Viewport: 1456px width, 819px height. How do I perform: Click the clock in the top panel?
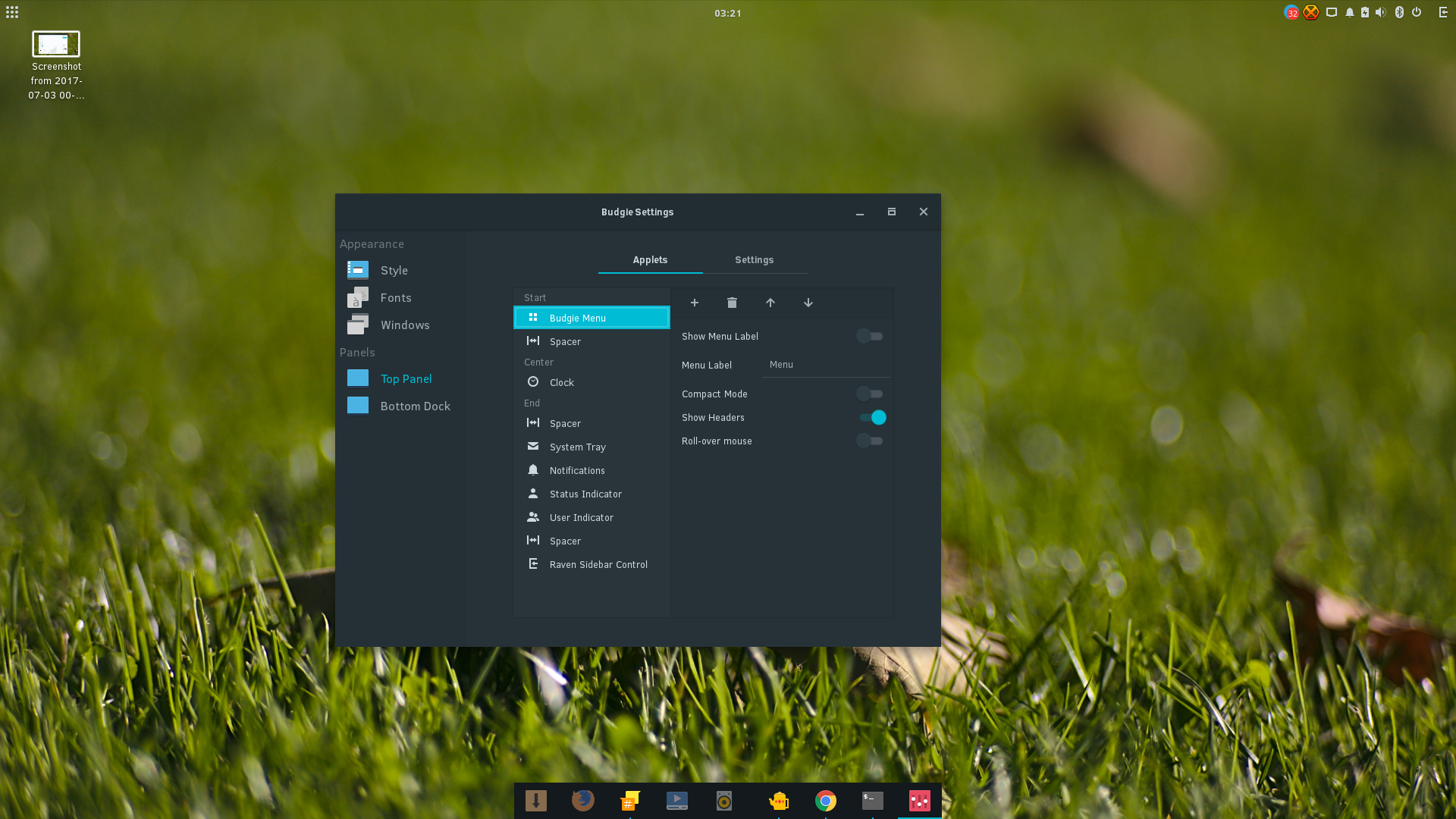point(728,13)
